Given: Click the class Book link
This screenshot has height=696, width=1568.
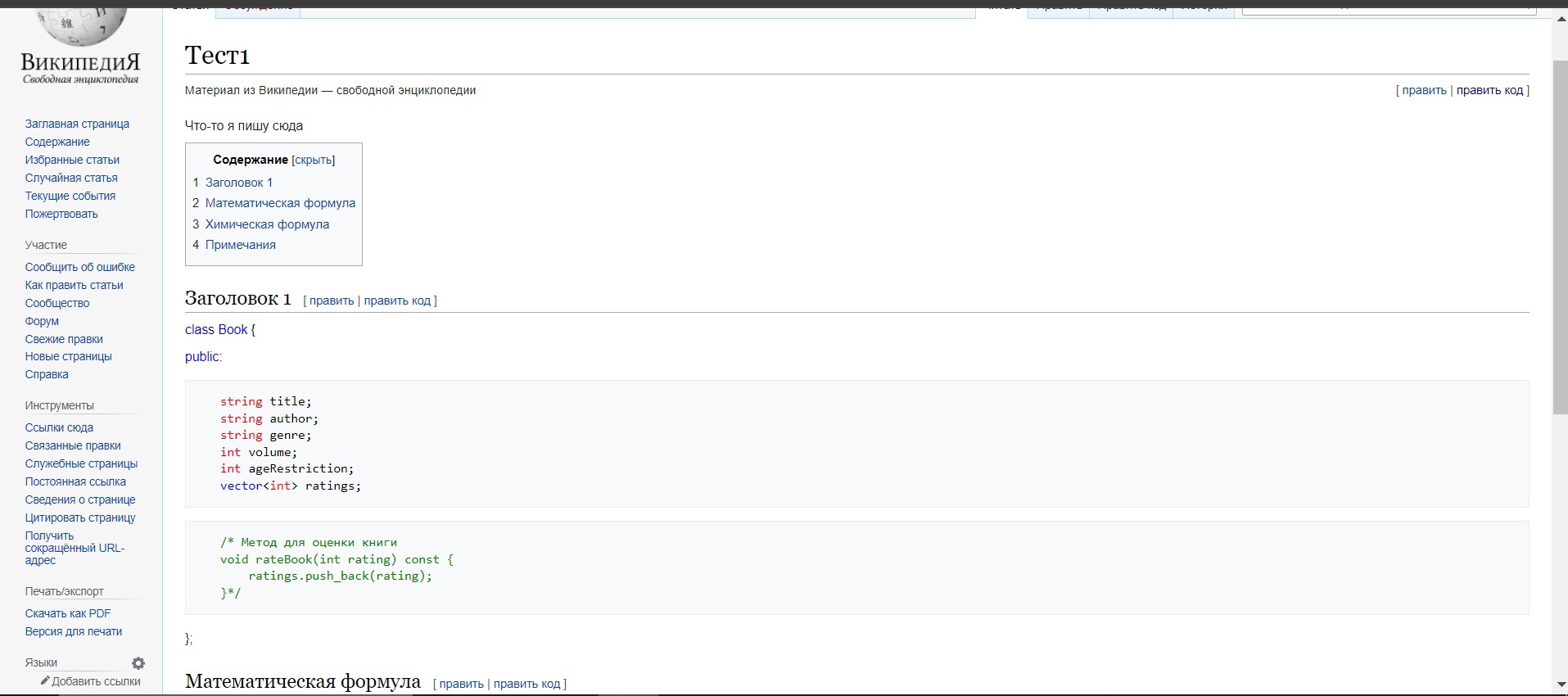Looking at the screenshot, I should [x=216, y=329].
